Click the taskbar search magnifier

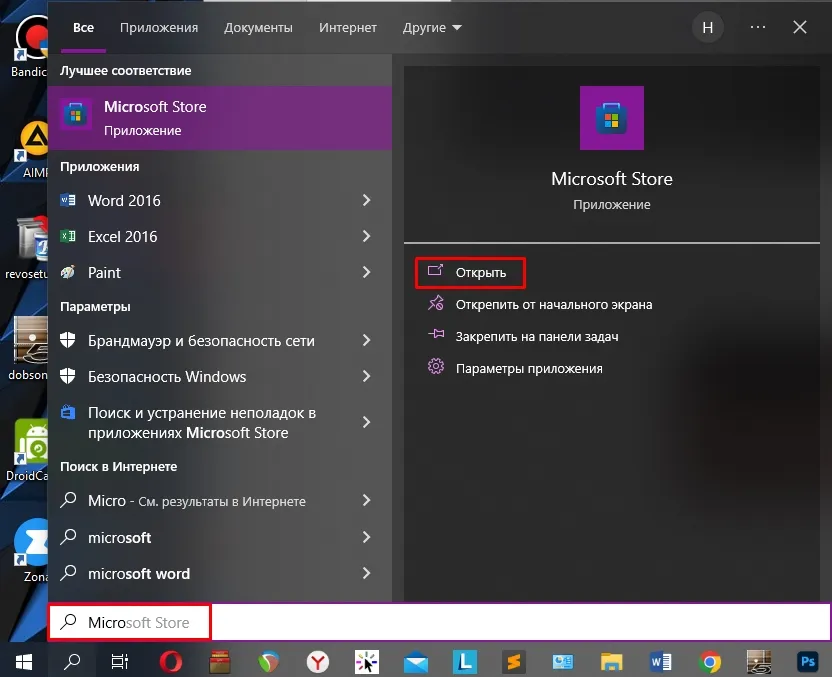[x=72, y=662]
